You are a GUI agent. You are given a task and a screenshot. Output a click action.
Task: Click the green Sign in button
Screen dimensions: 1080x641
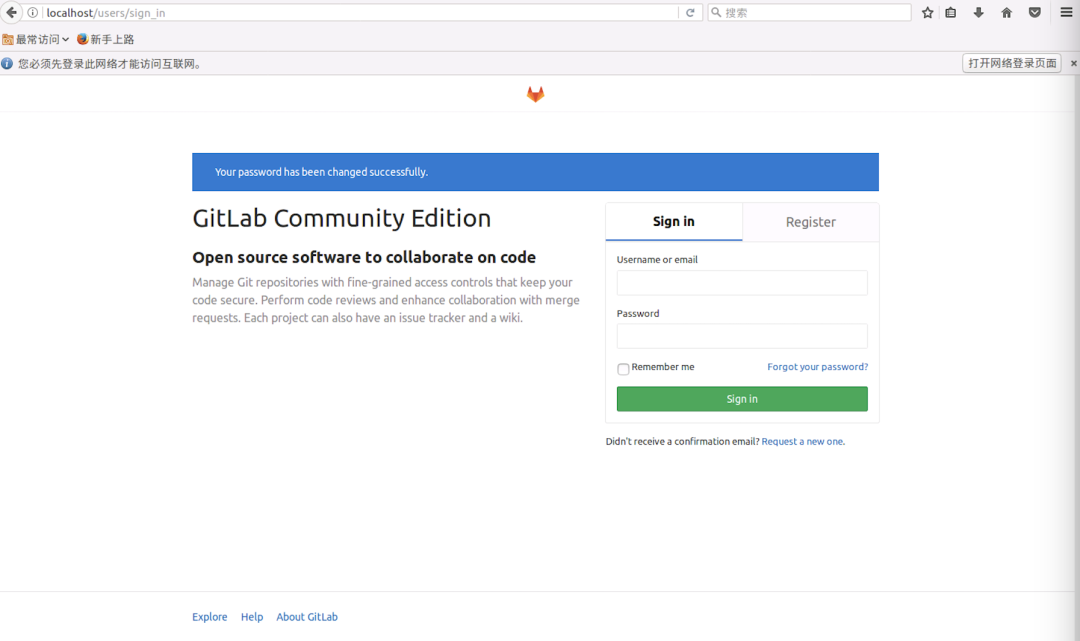742,399
